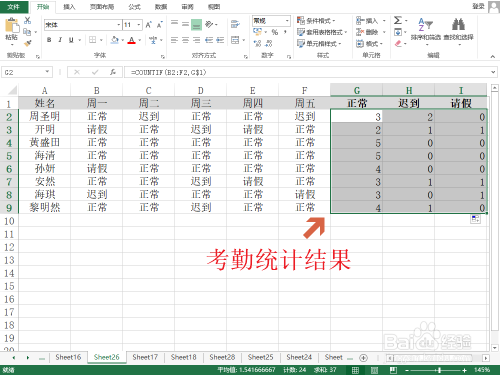Click the increase indent icon

(x=220, y=40)
